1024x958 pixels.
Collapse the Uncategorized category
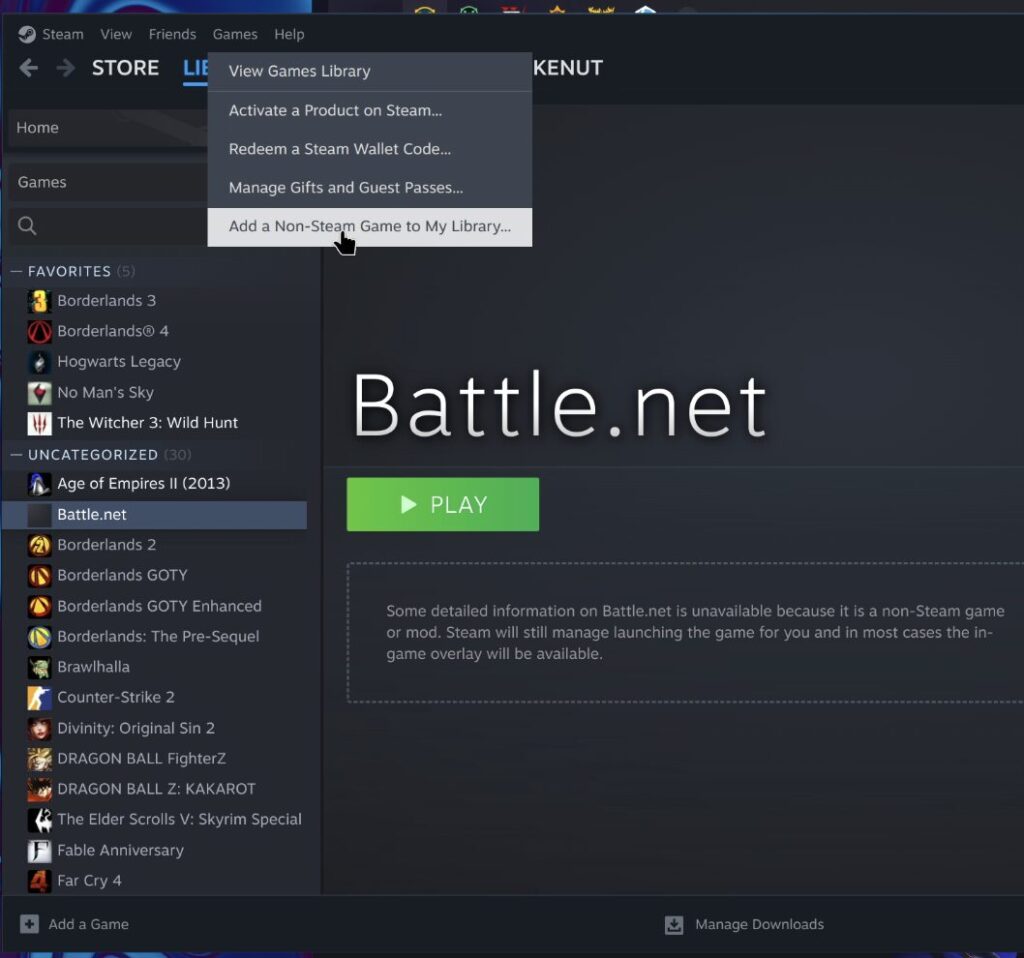[15, 455]
